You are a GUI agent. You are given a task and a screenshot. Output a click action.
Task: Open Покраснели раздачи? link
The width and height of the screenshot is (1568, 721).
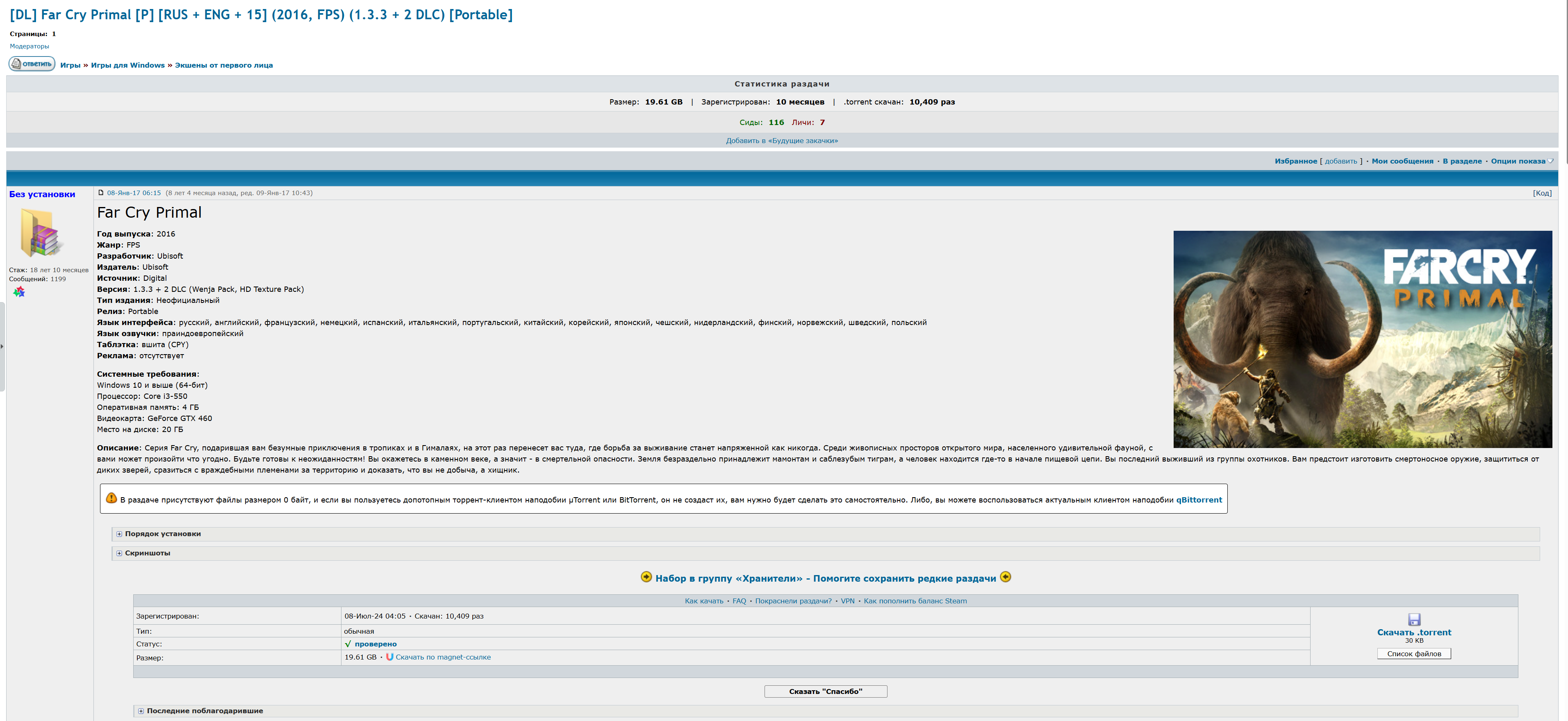(793, 601)
